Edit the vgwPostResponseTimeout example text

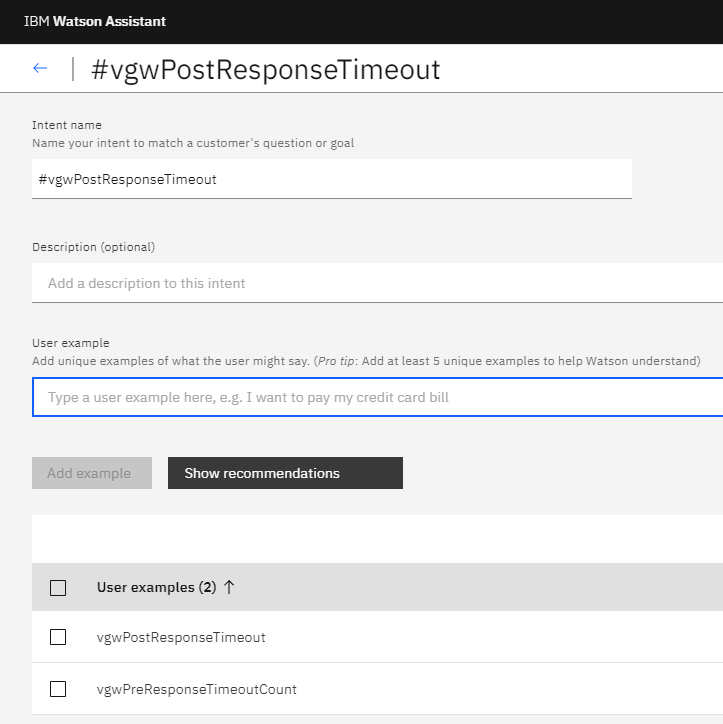tap(181, 637)
